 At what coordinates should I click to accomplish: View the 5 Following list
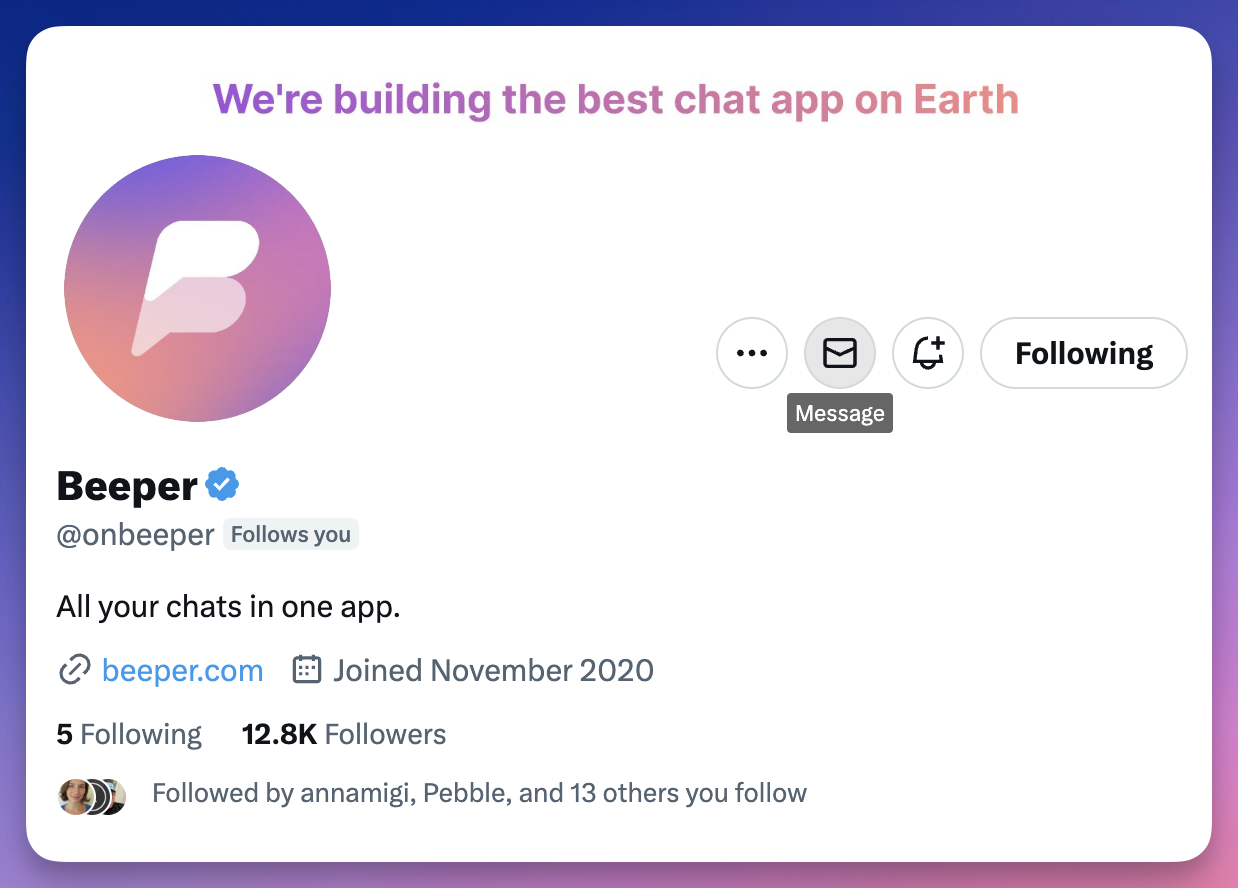[x=129, y=735]
